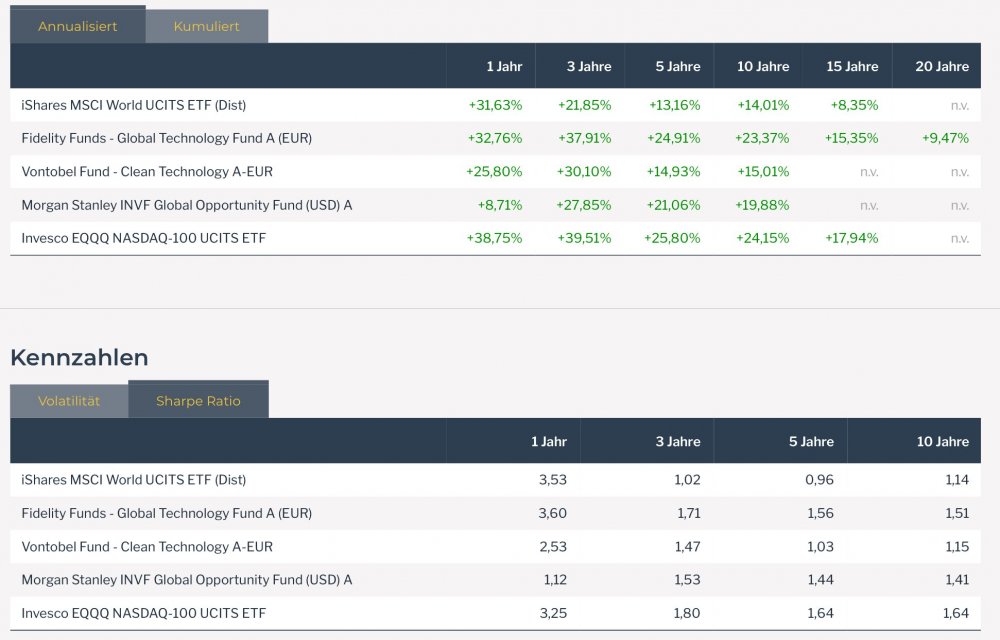Click the Kennzahlen section heading
1000x640 pixels.
click(79, 357)
